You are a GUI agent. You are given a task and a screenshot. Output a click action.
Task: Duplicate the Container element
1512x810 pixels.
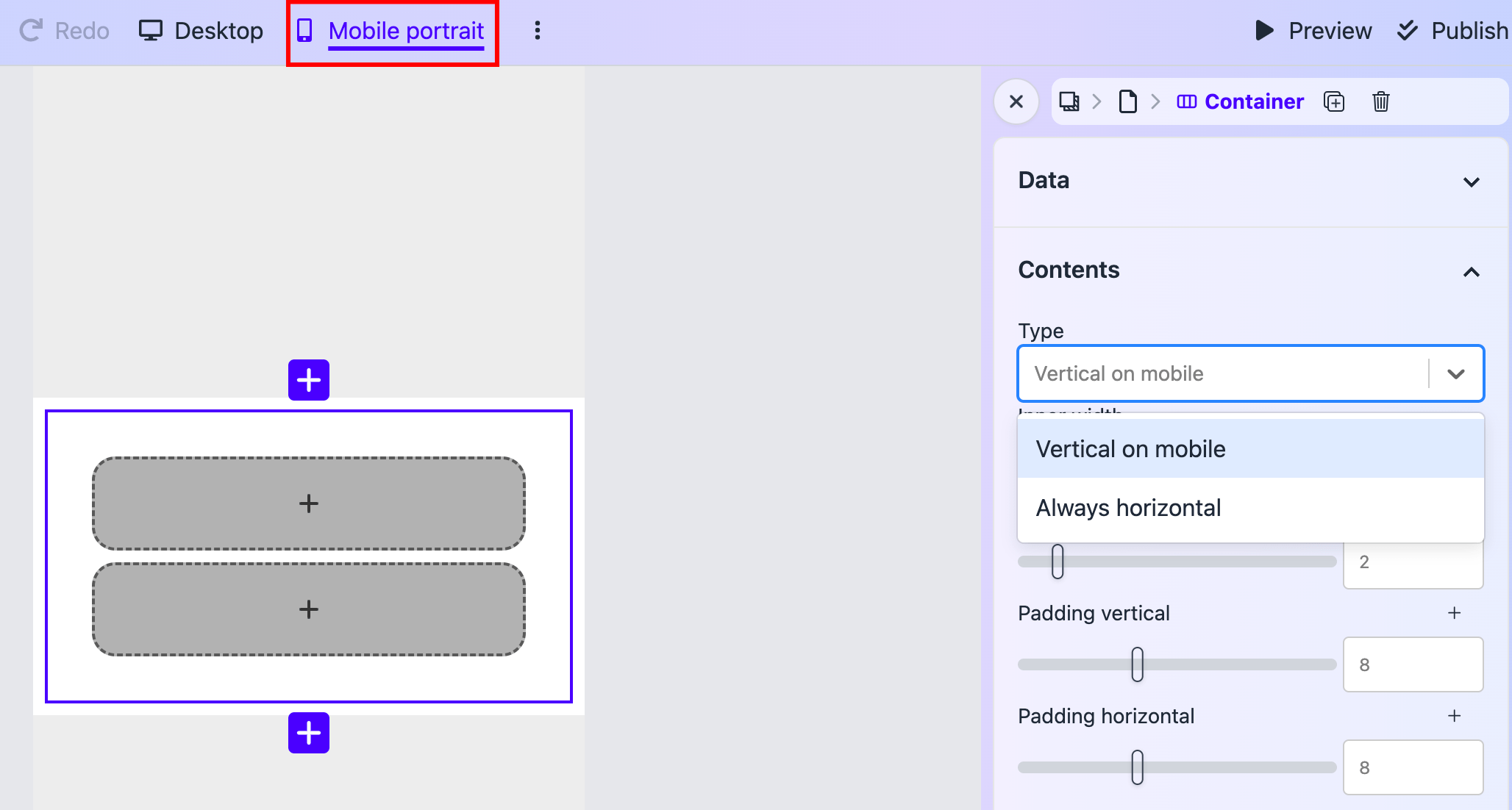1334,101
